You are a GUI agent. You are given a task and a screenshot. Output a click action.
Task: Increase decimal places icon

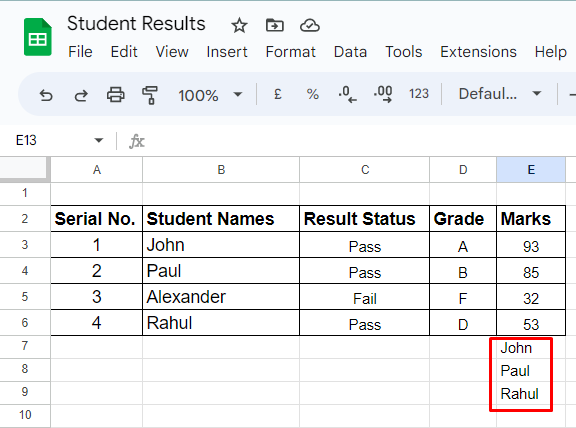383,94
